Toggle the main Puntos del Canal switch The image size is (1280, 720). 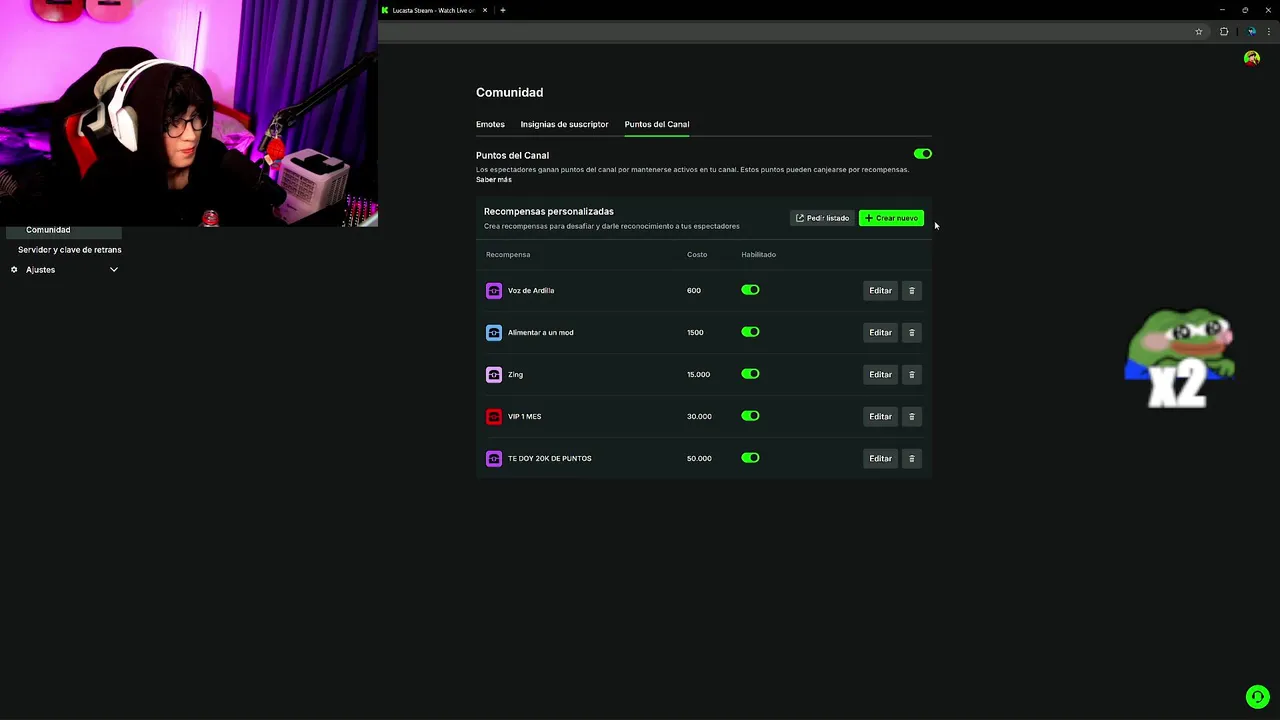tap(922, 154)
